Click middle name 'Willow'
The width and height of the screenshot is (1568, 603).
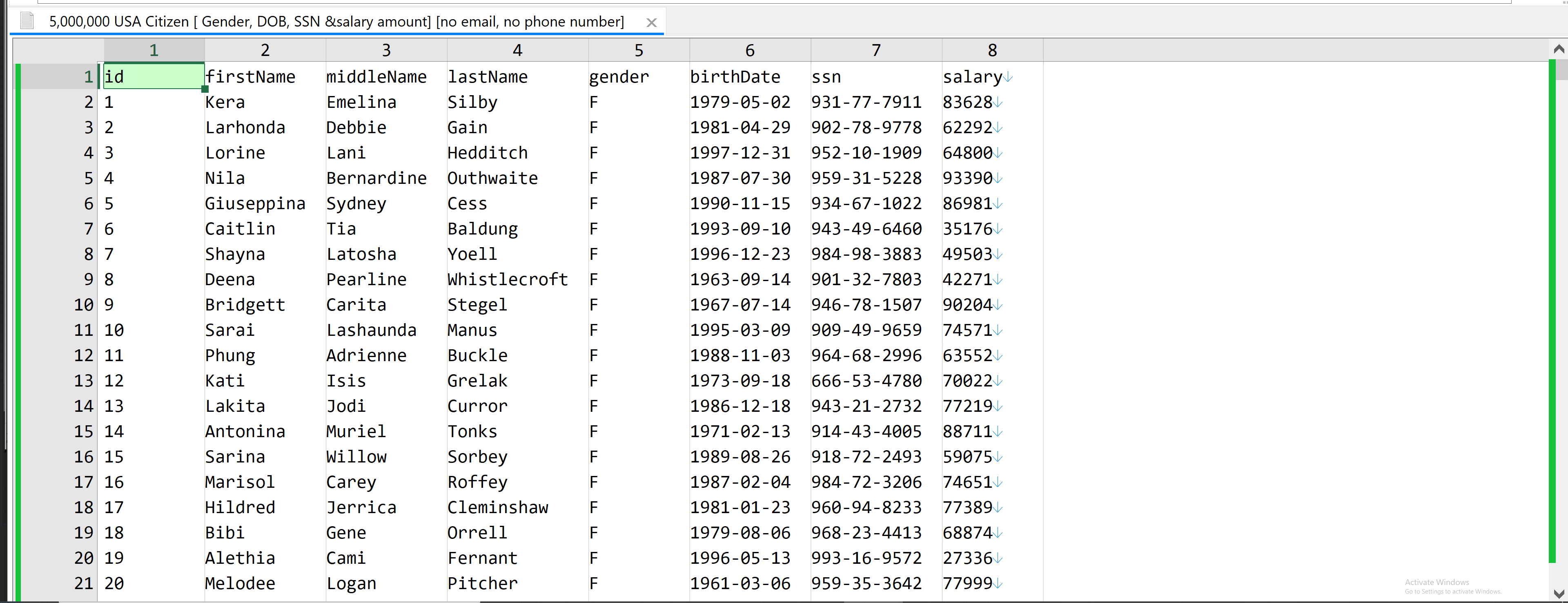(x=356, y=457)
